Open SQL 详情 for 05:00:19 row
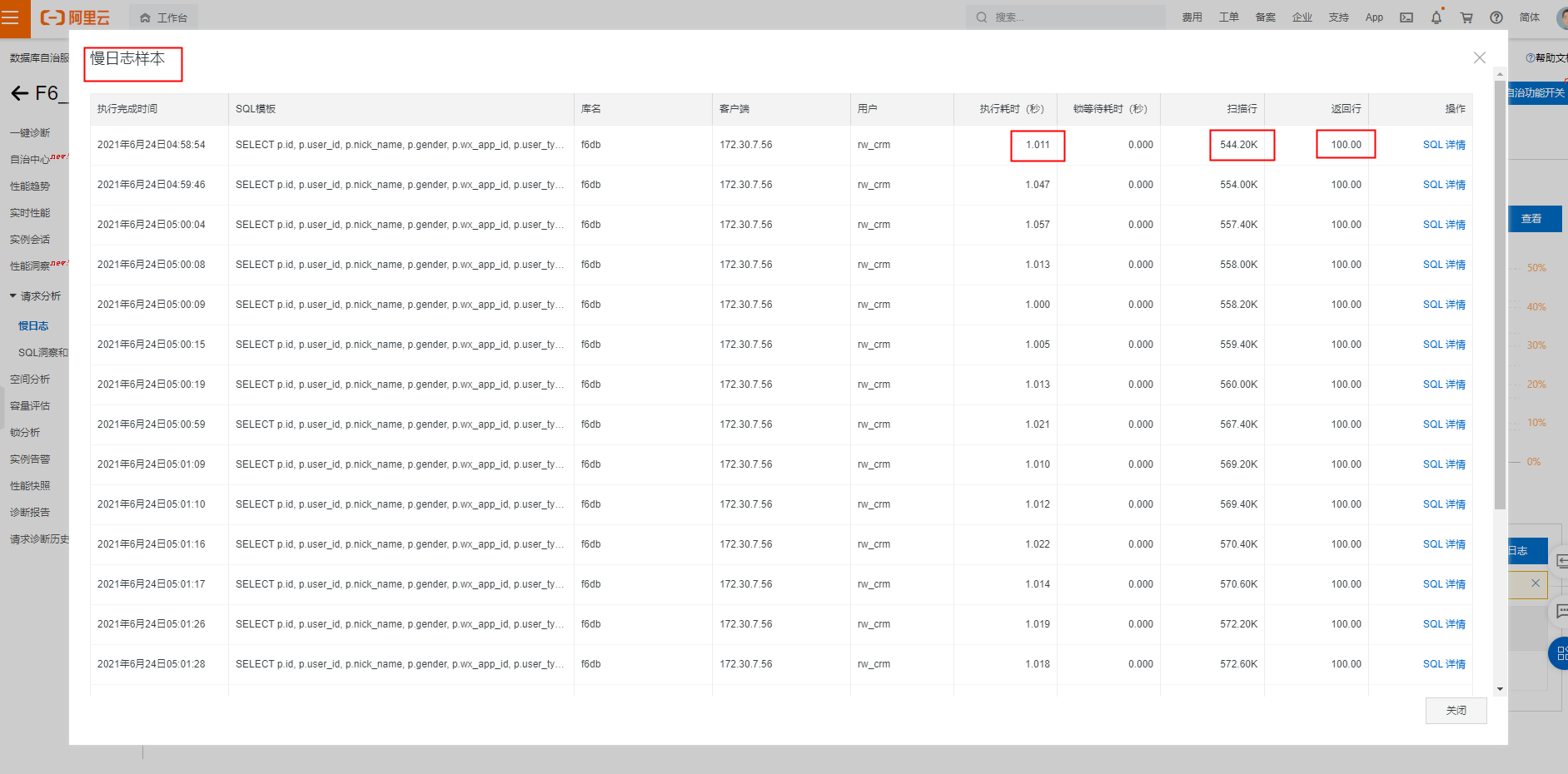The width and height of the screenshot is (1568, 774). [1444, 385]
